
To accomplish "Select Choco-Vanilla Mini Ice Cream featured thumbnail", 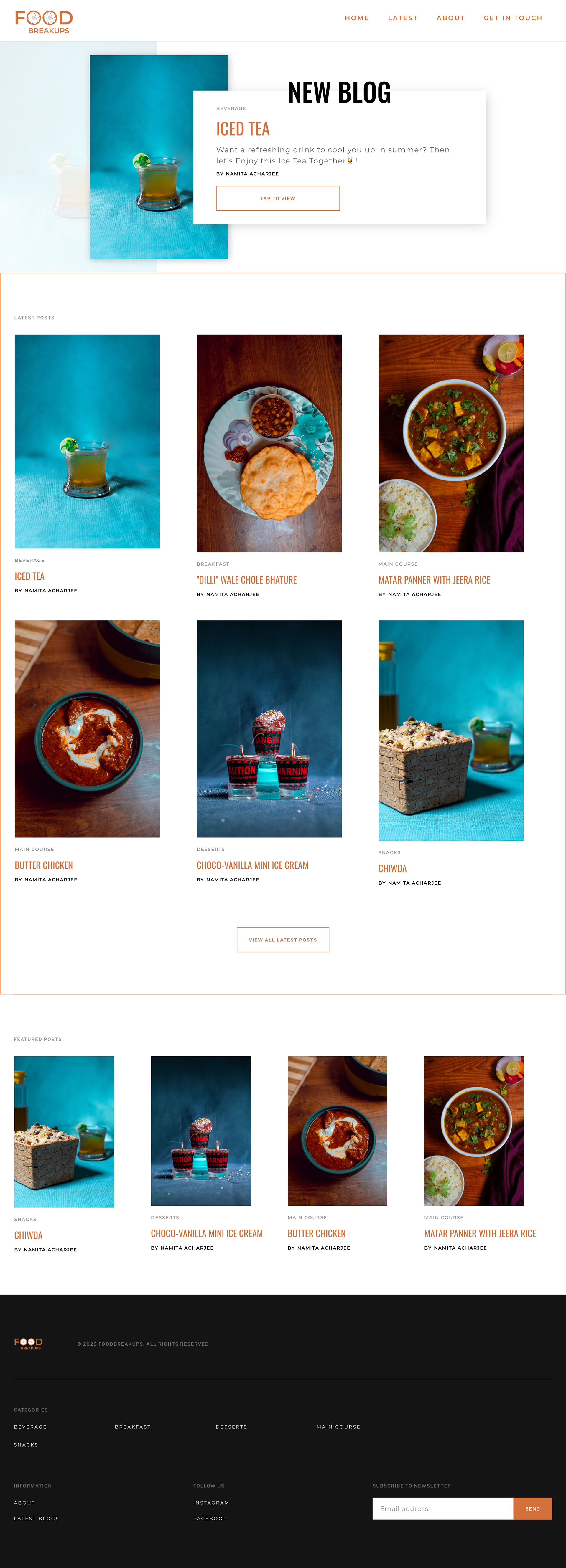I will pyautogui.click(x=201, y=1130).
